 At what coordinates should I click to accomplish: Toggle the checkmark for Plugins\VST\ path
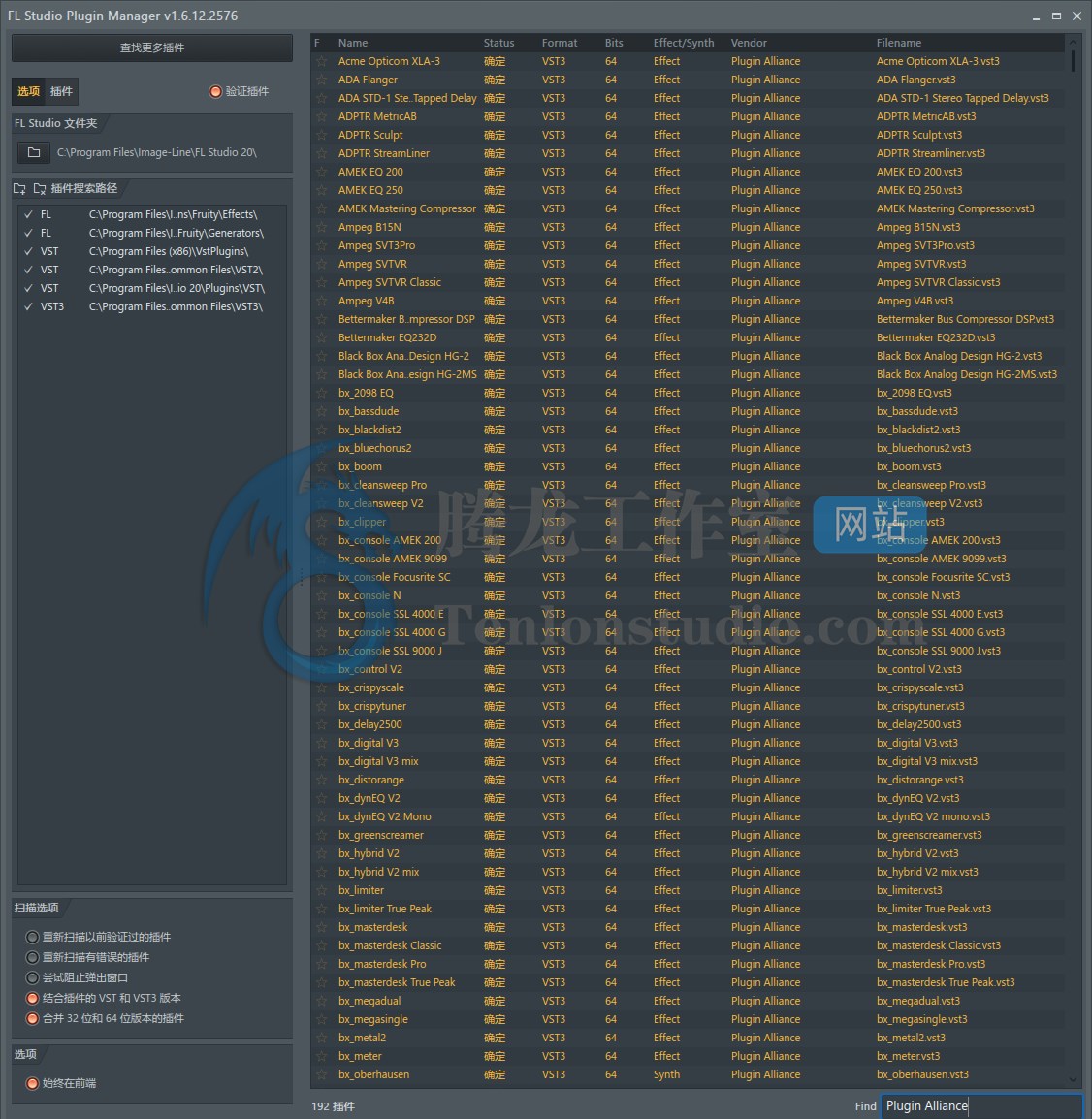(28, 288)
